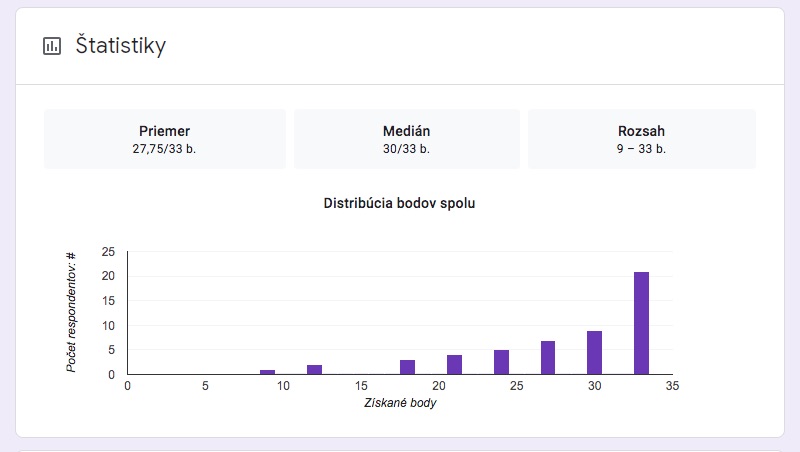Viewport: 800px width, 452px height.
Task: Select the smallest bar at 9 points
Action: [x=267, y=372]
